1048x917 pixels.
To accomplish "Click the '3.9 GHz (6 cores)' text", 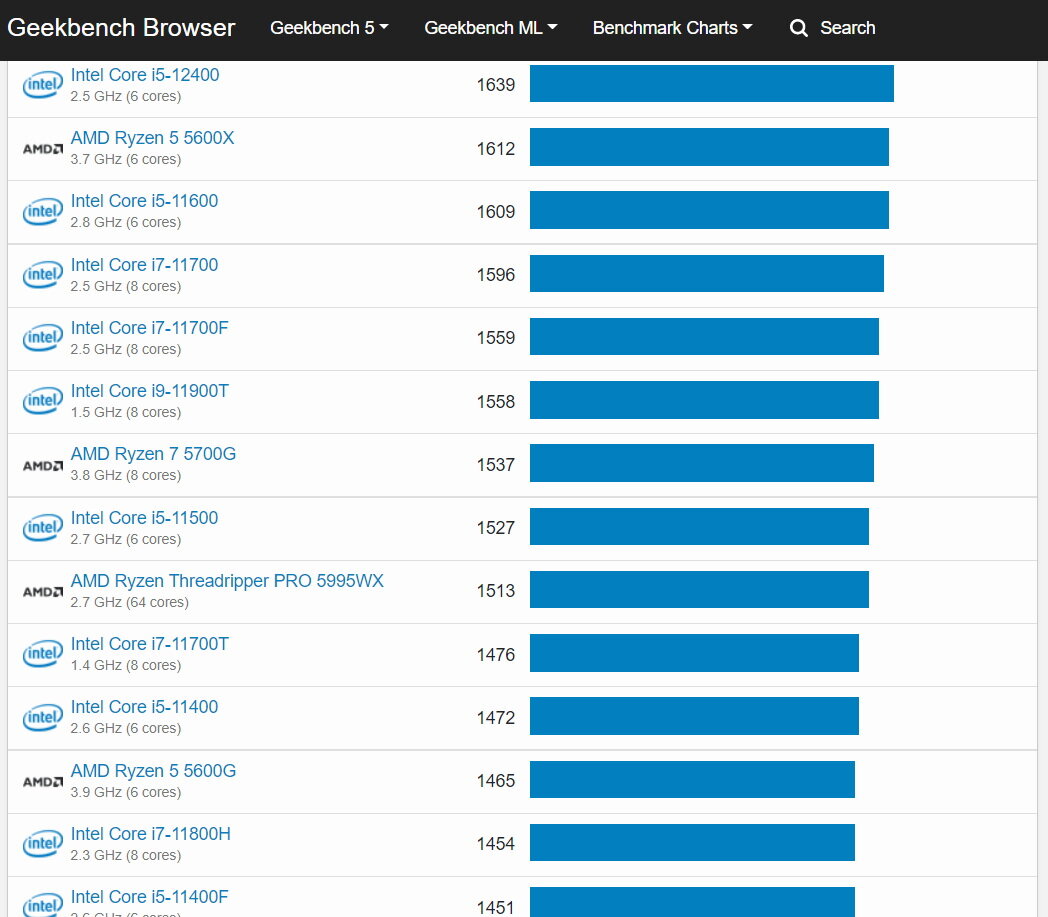I will coord(126,792).
